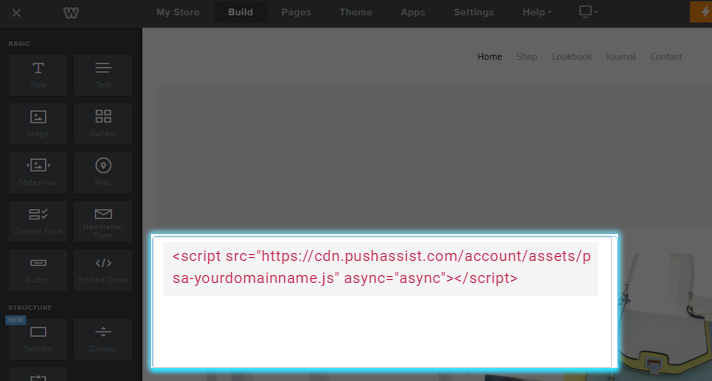712x381 pixels.
Task: Open the Apps tab
Action: (x=413, y=12)
